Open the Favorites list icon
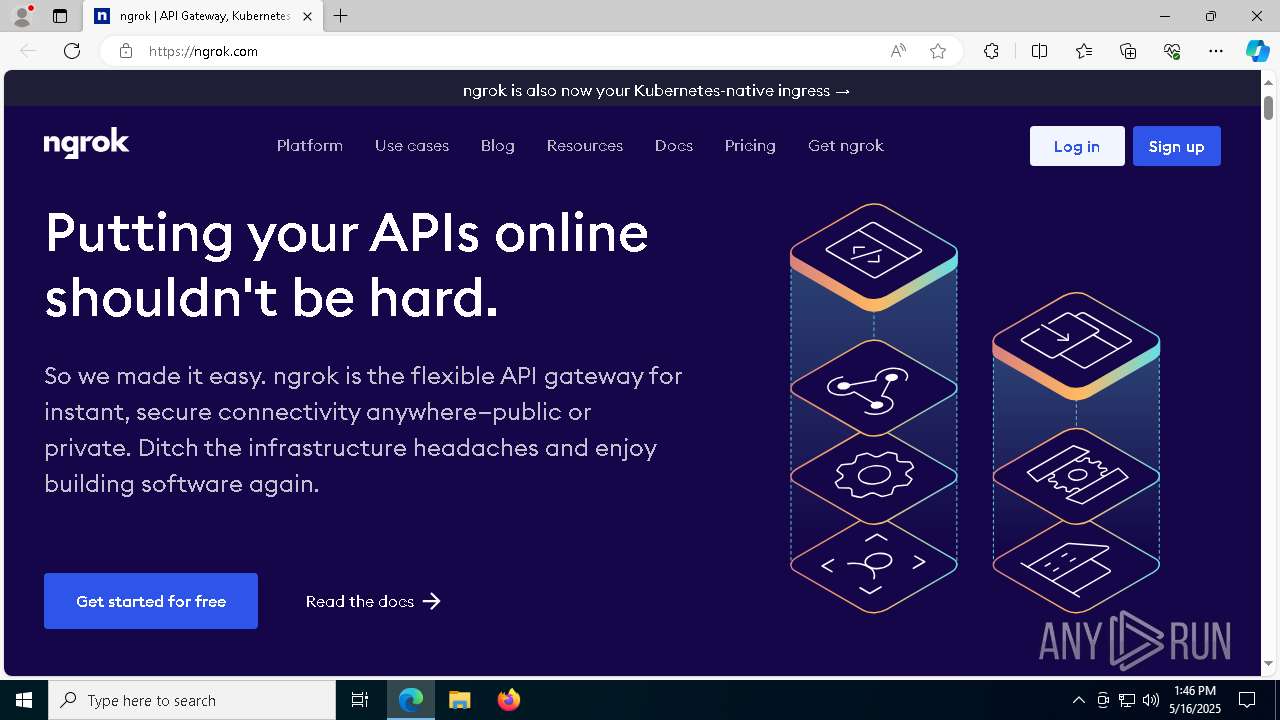 point(1084,51)
